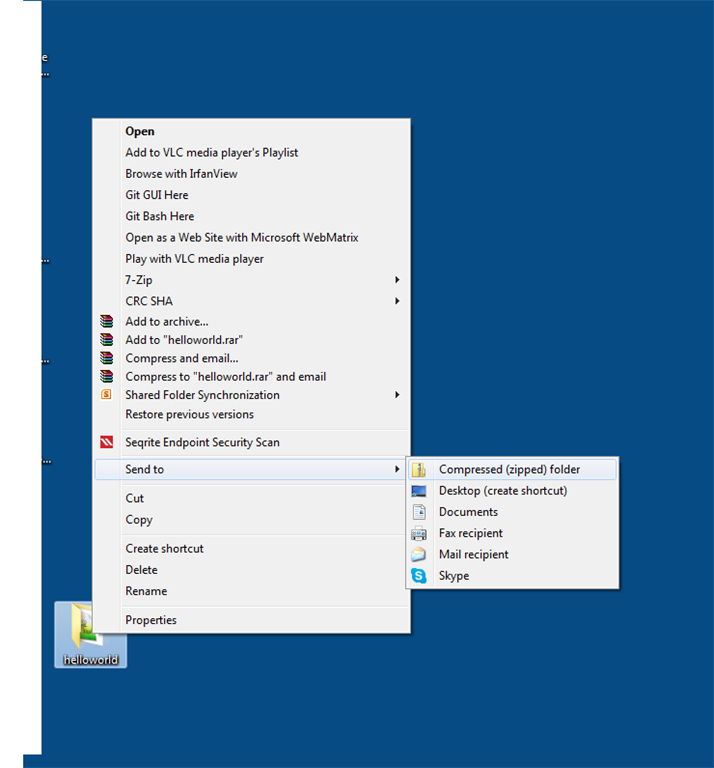Click the Mail recipient envelope icon
The height and width of the screenshot is (768, 714).
pyautogui.click(x=419, y=554)
